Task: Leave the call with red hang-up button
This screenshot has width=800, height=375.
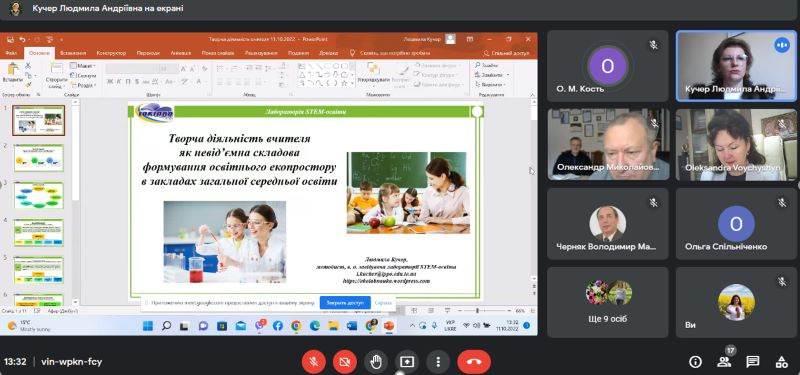Action: [x=474, y=362]
